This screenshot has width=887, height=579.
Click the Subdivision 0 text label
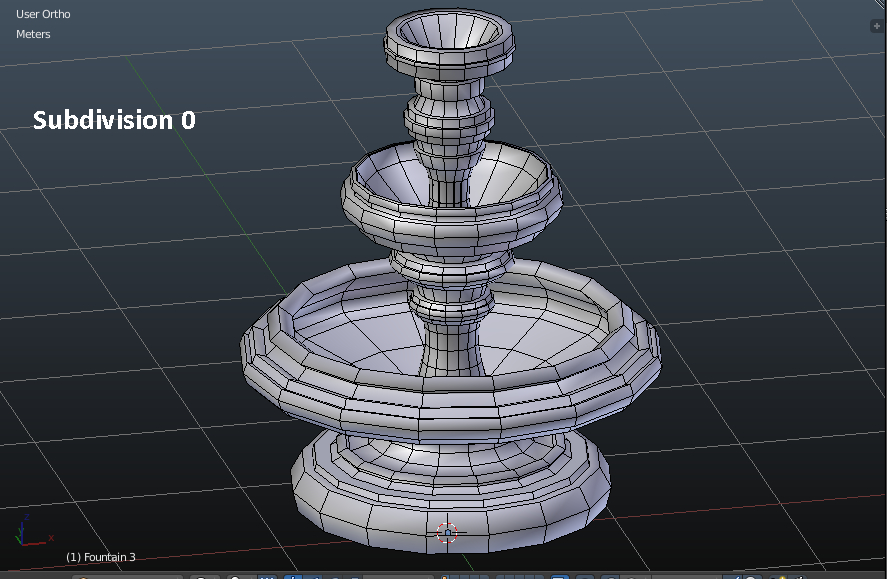(x=115, y=120)
